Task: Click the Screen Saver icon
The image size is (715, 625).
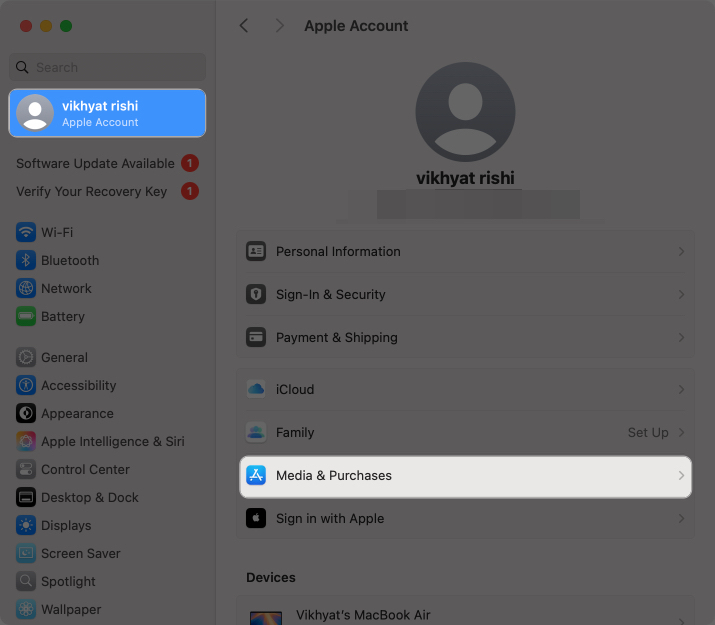Action: (x=26, y=553)
